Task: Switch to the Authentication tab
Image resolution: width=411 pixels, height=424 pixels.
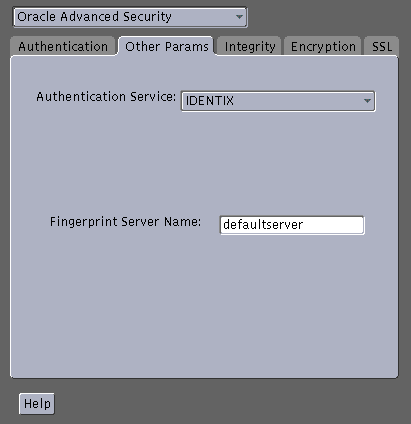Action: [x=63, y=46]
